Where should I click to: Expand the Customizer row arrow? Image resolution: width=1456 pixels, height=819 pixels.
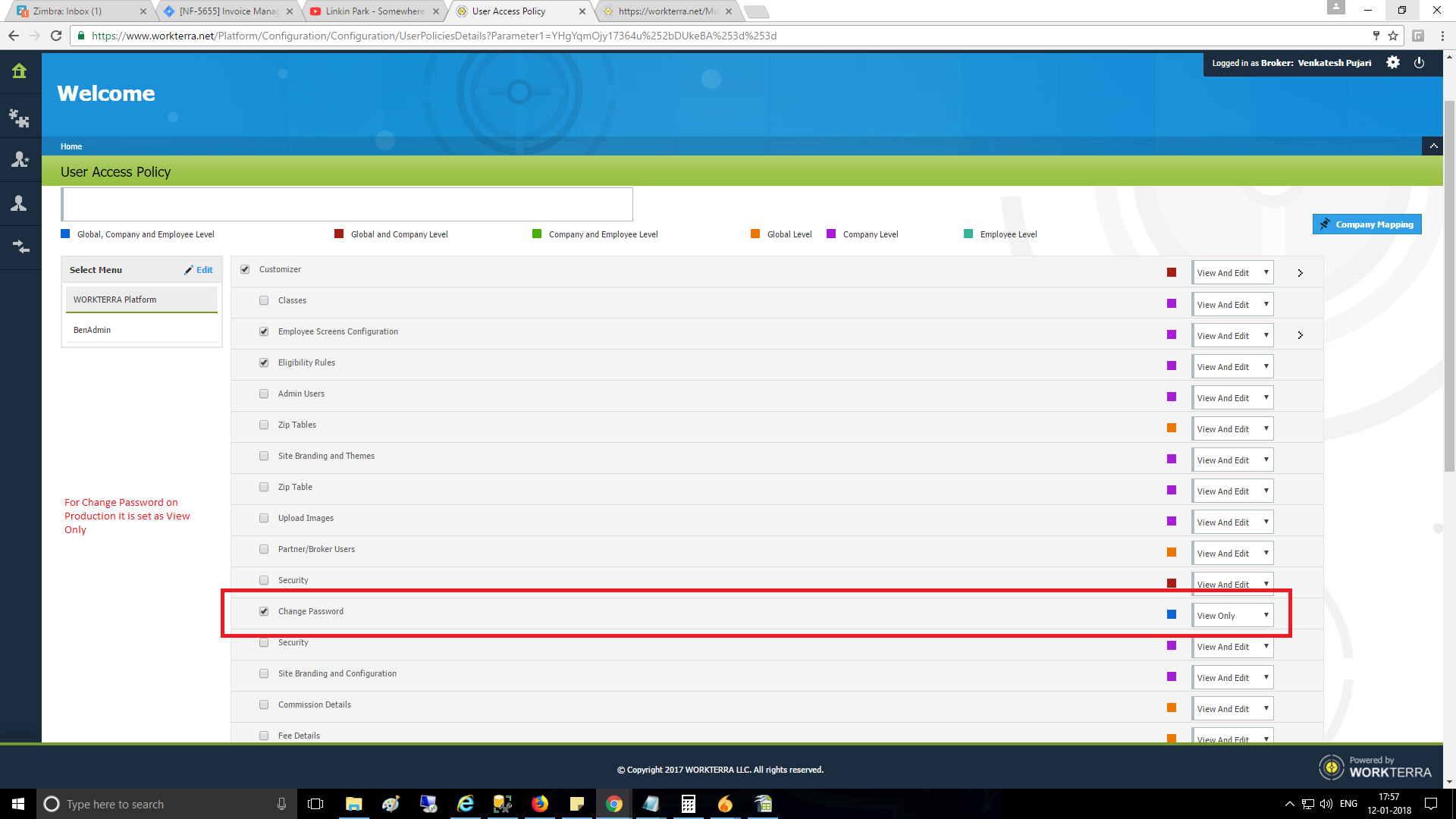pos(1300,273)
